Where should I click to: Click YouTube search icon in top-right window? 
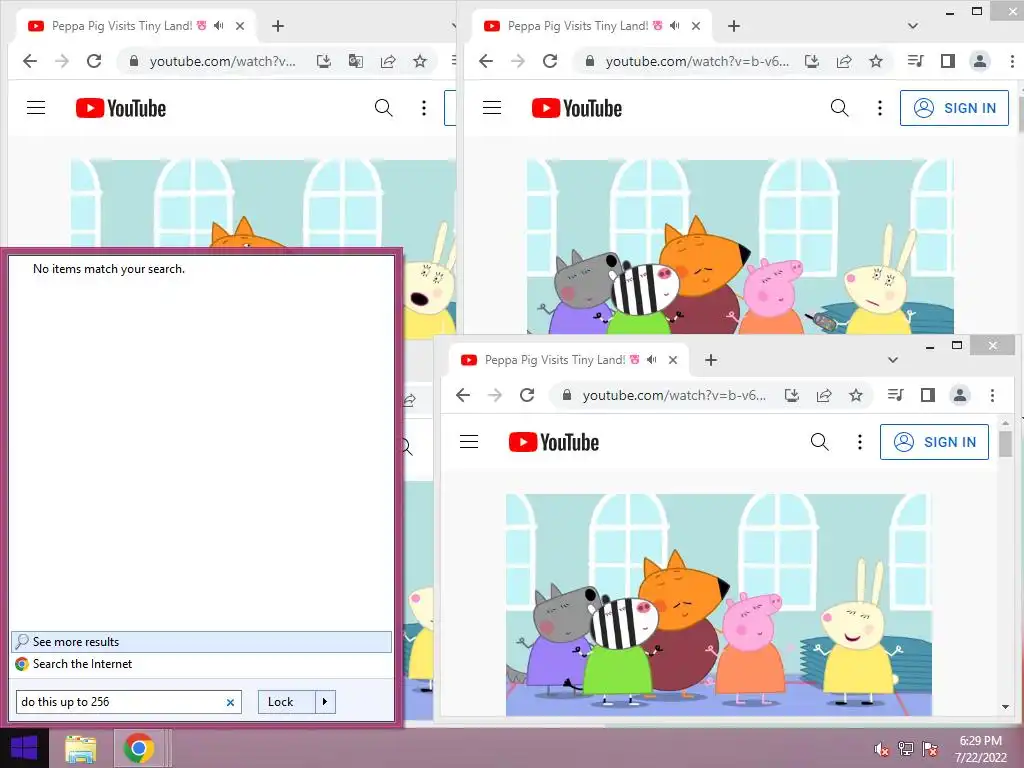pyautogui.click(x=840, y=108)
